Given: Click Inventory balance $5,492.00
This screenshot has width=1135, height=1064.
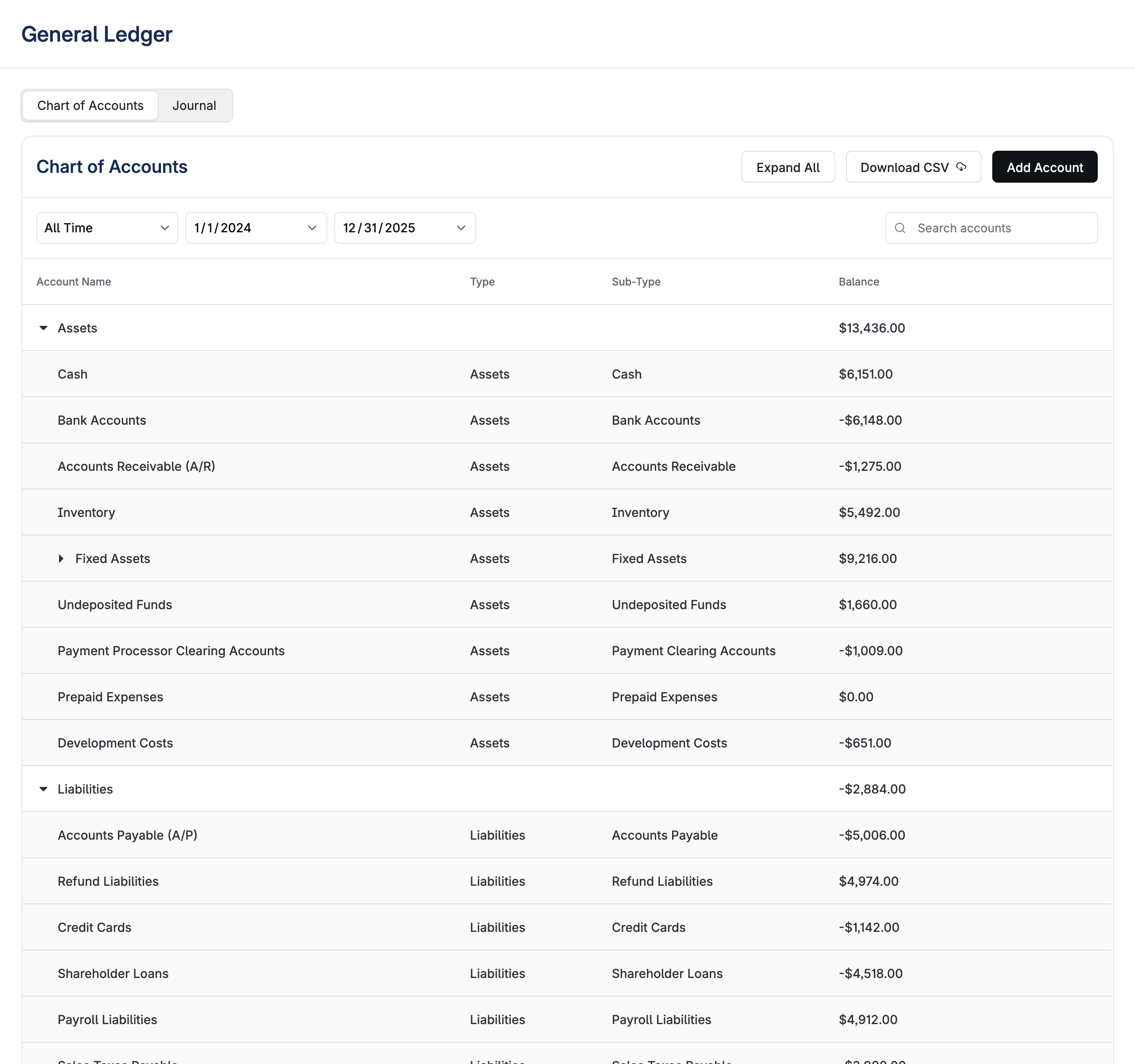Looking at the screenshot, I should click(x=869, y=512).
